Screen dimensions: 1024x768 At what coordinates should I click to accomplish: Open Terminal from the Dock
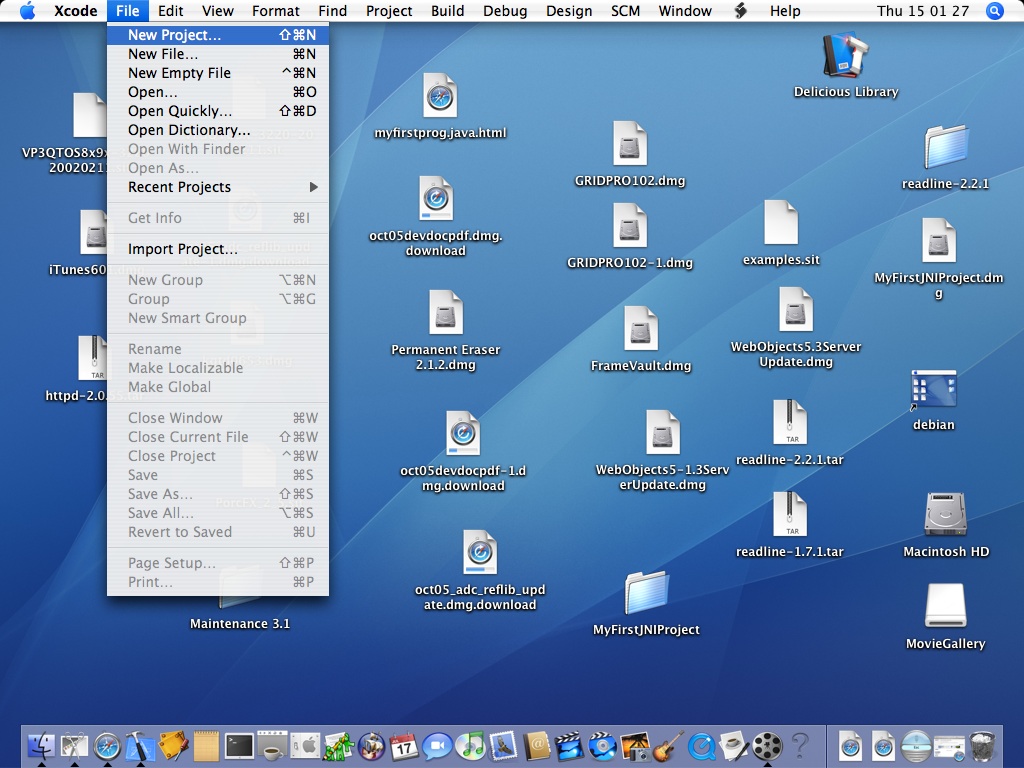click(239, 745)
